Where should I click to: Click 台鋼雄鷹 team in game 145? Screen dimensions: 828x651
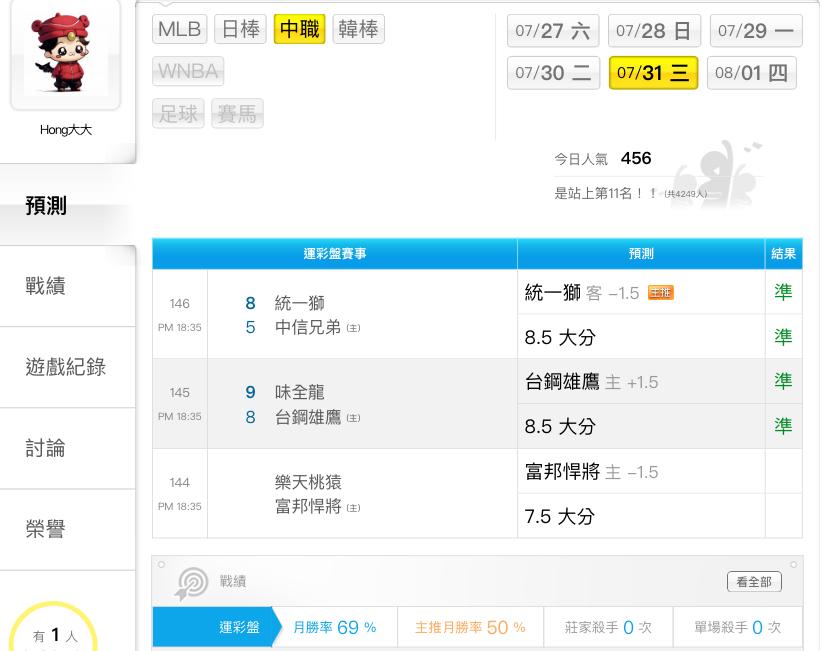[307, 417]
